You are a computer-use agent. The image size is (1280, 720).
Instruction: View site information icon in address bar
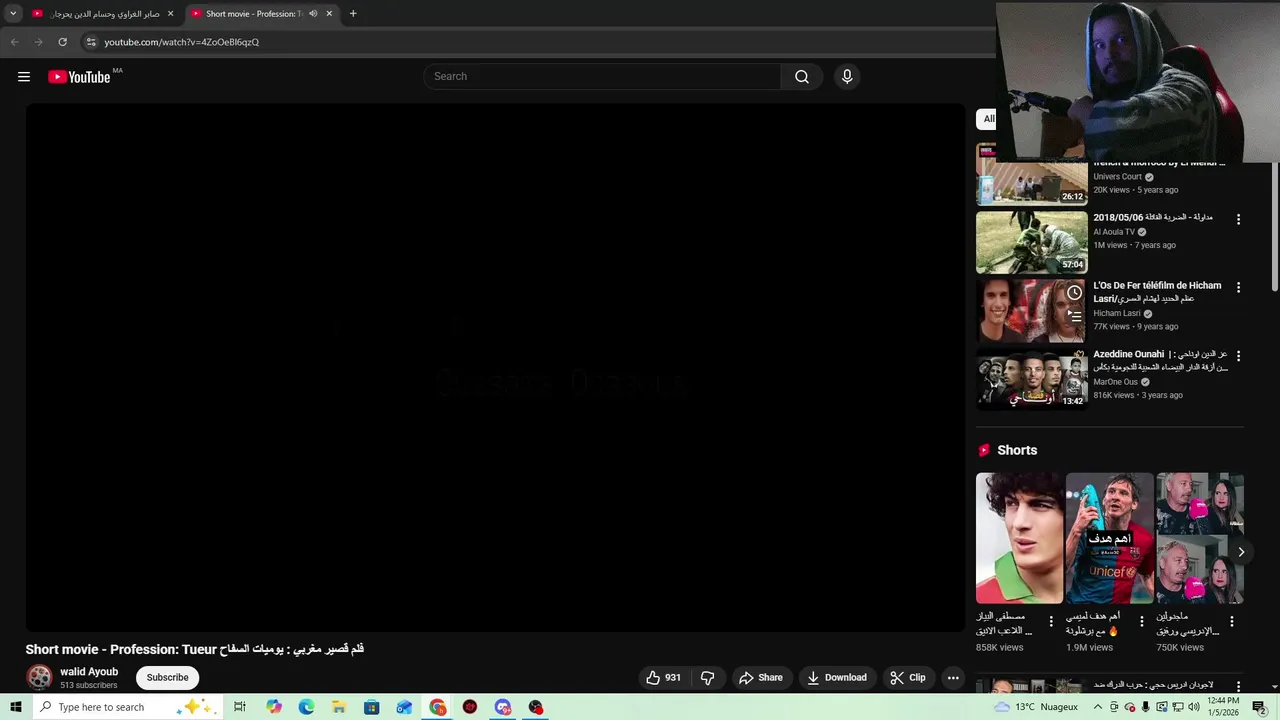tap(91, 42)
